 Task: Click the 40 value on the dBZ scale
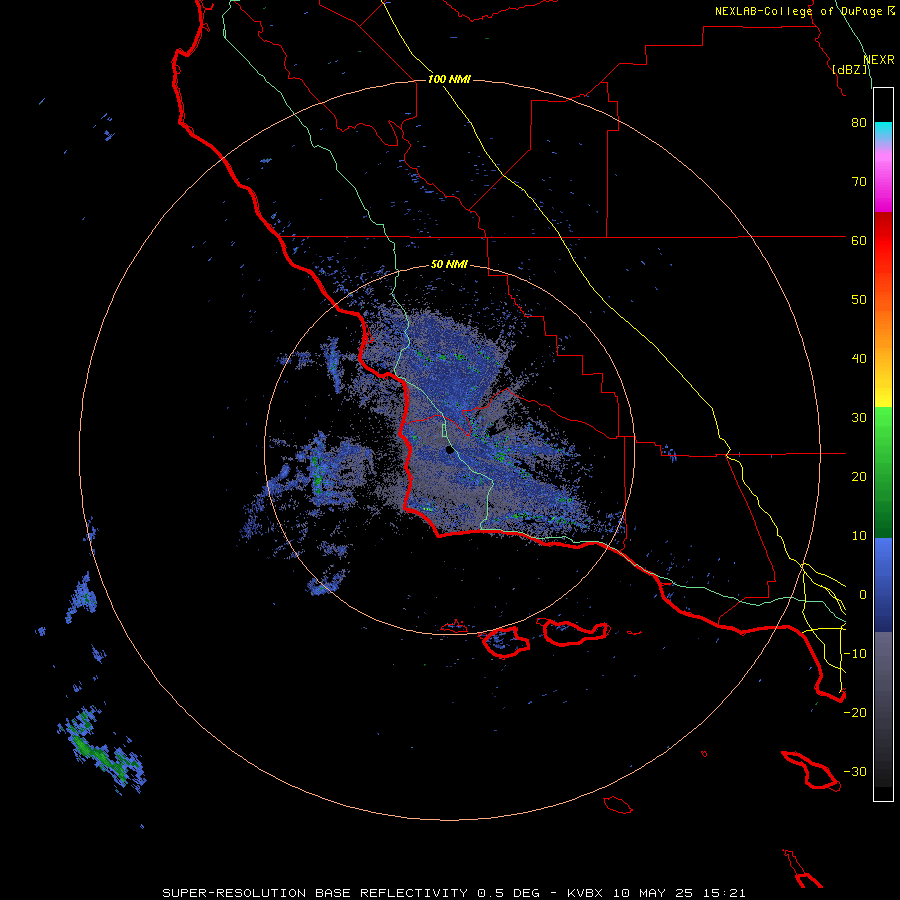coord(859,359)
